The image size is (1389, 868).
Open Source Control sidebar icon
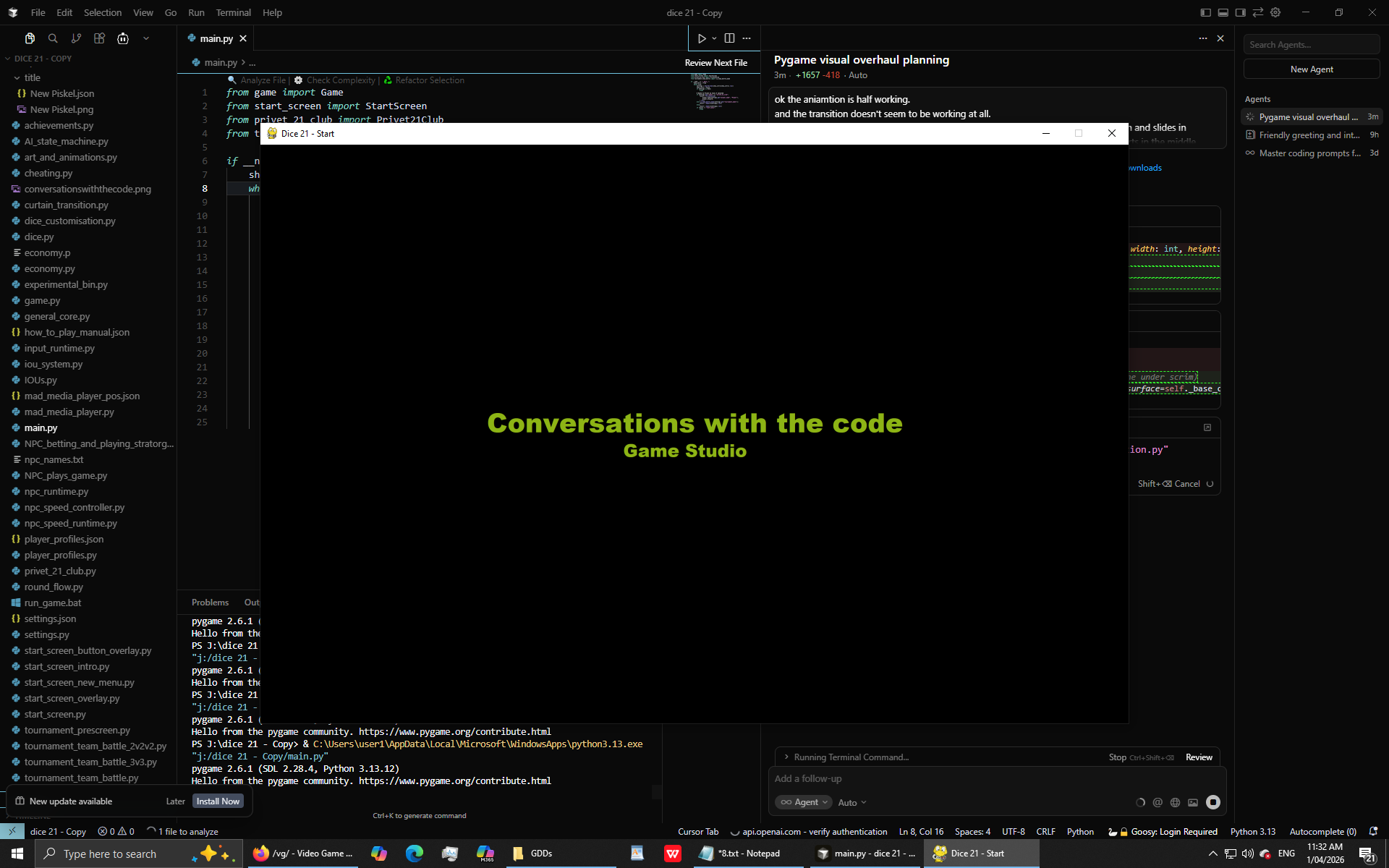(76, 38)
